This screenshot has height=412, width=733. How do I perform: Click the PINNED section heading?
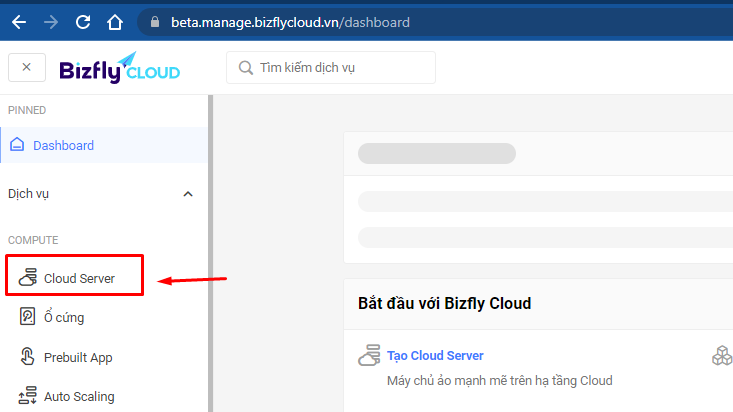click(27, 110)
